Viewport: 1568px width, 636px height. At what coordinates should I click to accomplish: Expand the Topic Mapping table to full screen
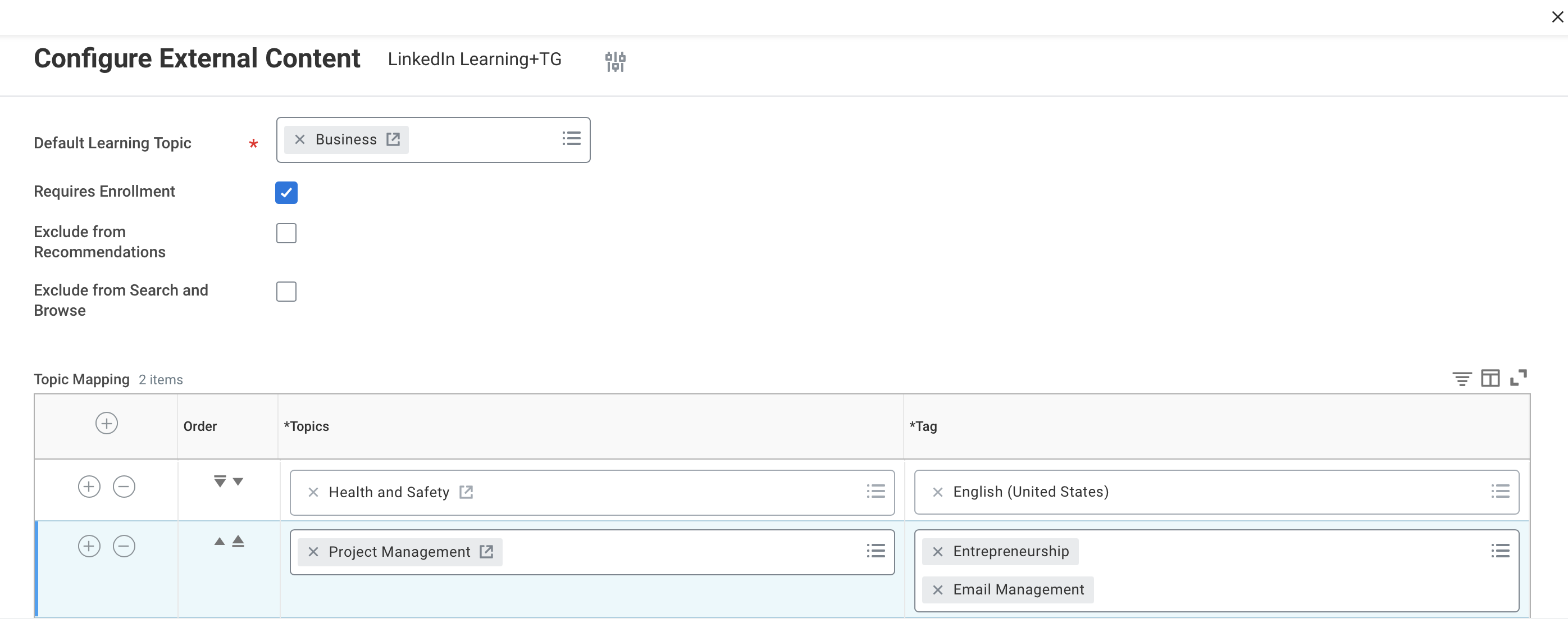point(1519,378)
